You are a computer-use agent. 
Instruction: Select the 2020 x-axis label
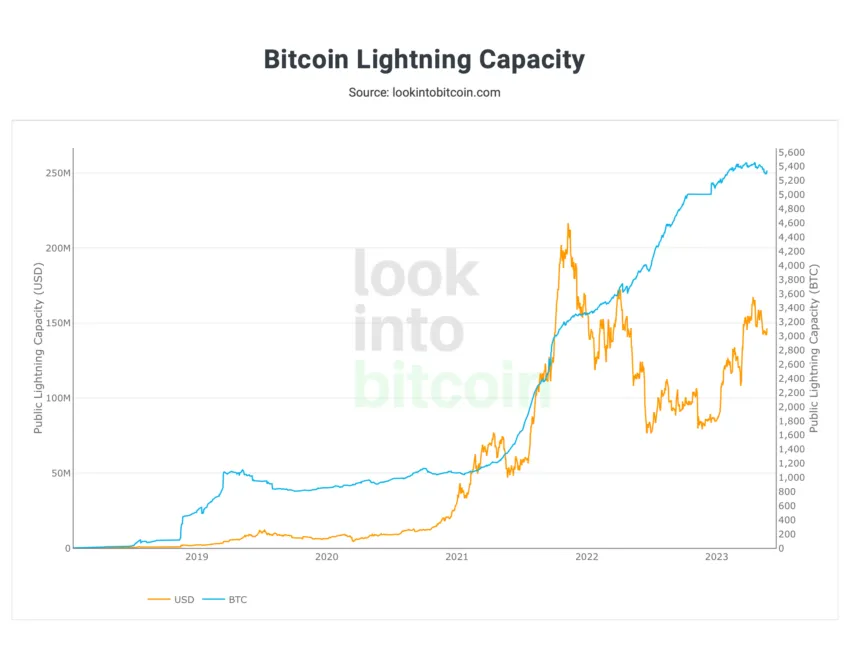[326, 557]
